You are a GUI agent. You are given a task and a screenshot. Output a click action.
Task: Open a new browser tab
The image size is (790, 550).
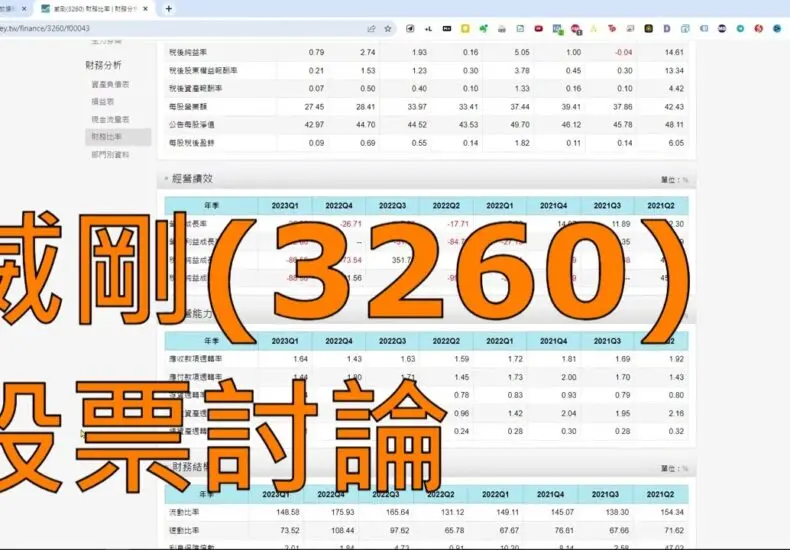tap(169, 9)
